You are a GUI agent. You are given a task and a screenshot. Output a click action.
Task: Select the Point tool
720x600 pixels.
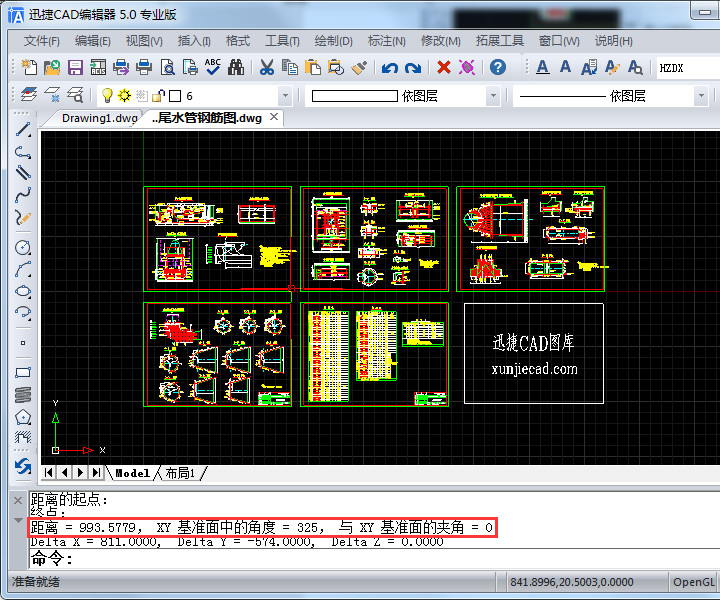[23, 343]
